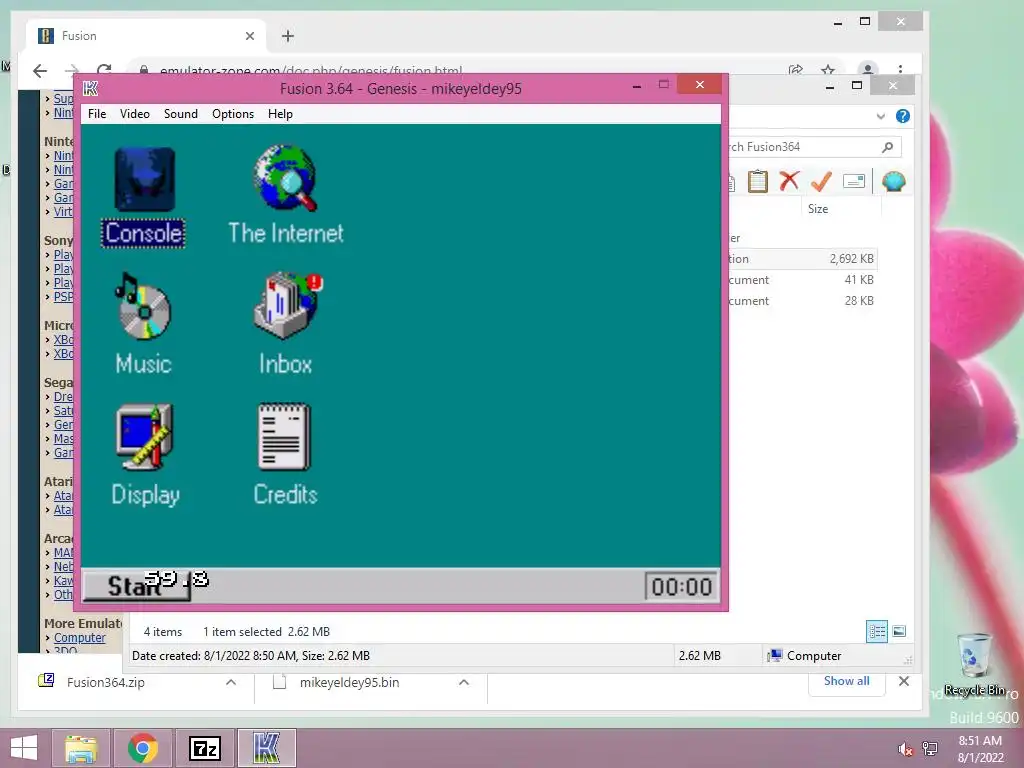Expand the Fusion364.zip download options arrow

tap(231, 682)
